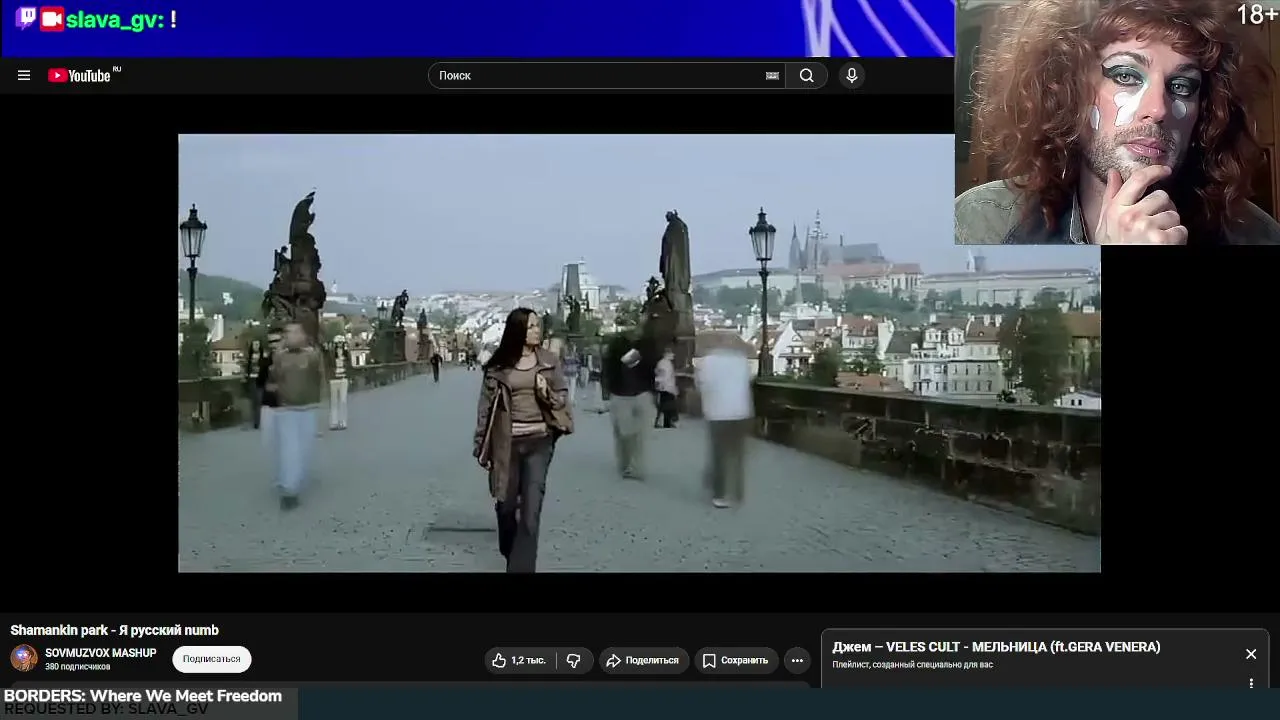The width and height of the screenshot is (1280, 720).
Task: Open SOVMUZVOX MASHUP channel name link
Action: click(101, 653)
